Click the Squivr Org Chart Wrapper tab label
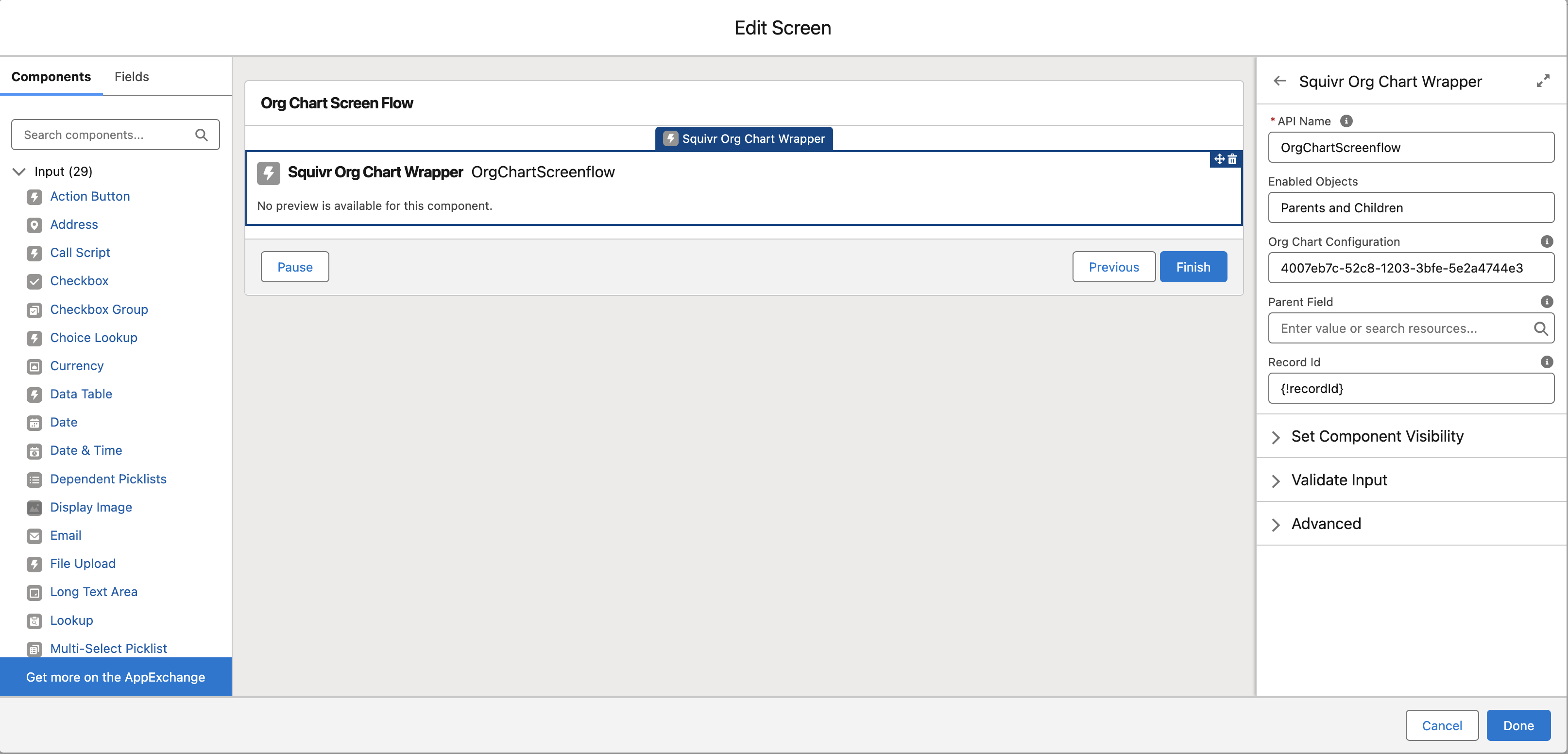This screenshot has width=1568, height=754. tap(744, 139)
